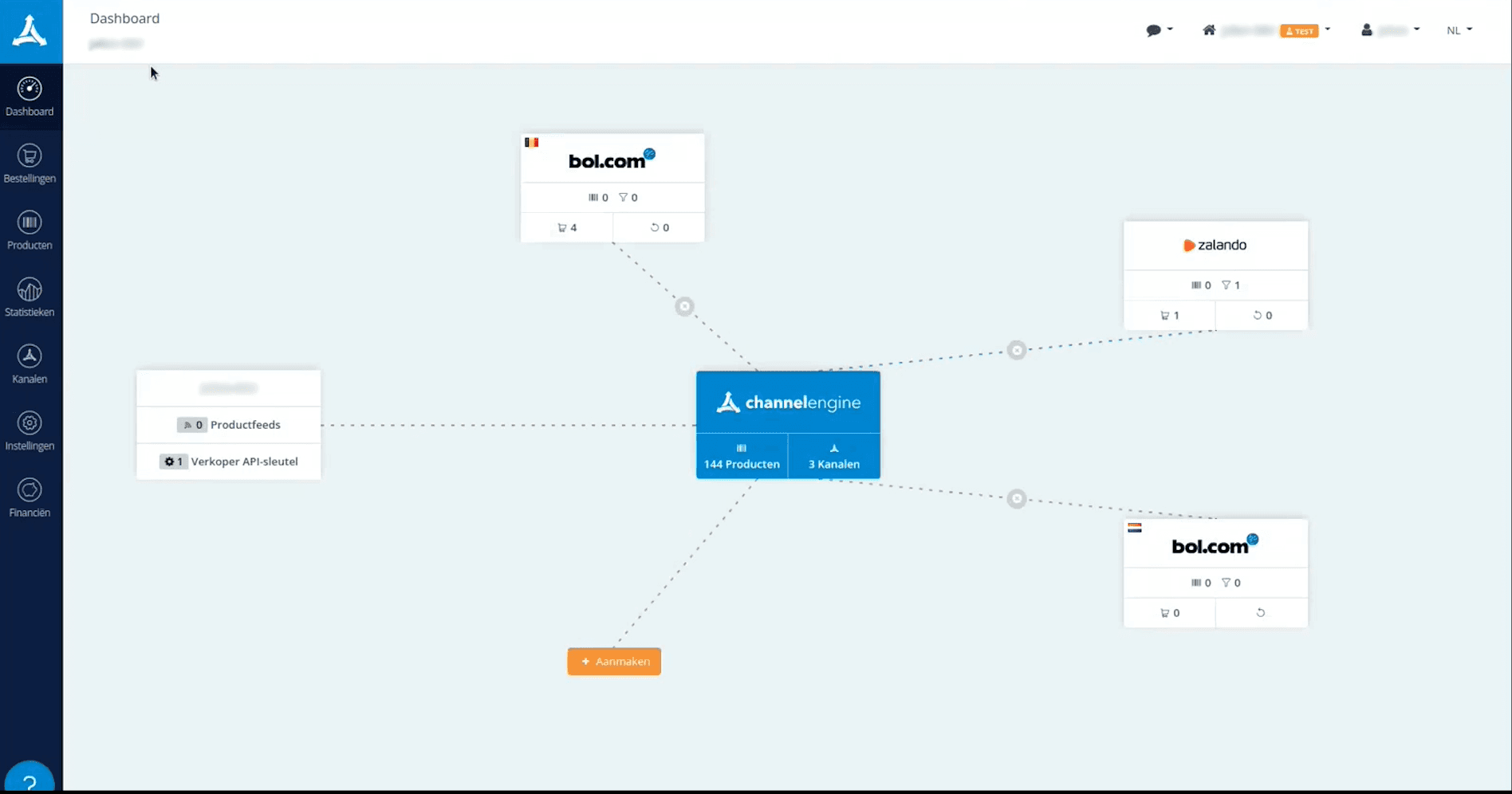Viewport: 1512px width, 794px height.
Task: Open the Belgian bol.com channel logo
Action: [x=612, y=159]
